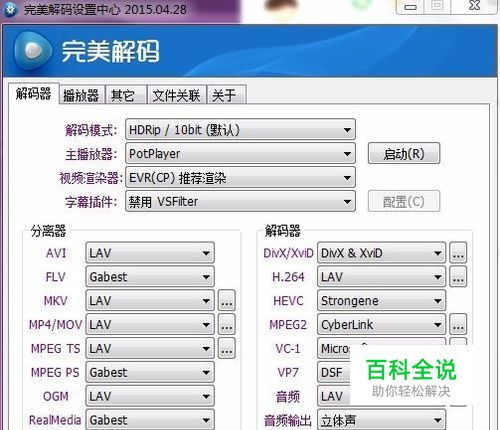Click the 配置(C) button

pos(404,201)
